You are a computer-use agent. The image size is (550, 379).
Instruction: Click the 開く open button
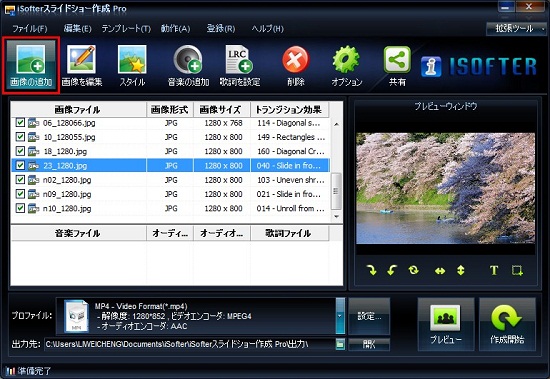pyautogui.click(x=369, y=344)
